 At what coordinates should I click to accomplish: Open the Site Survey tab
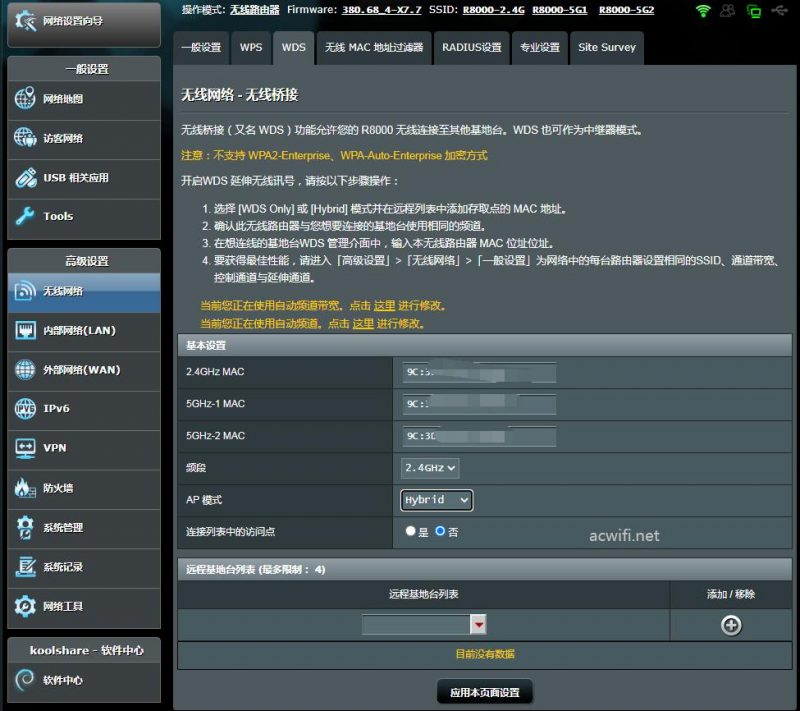click(x=607, y=47)
